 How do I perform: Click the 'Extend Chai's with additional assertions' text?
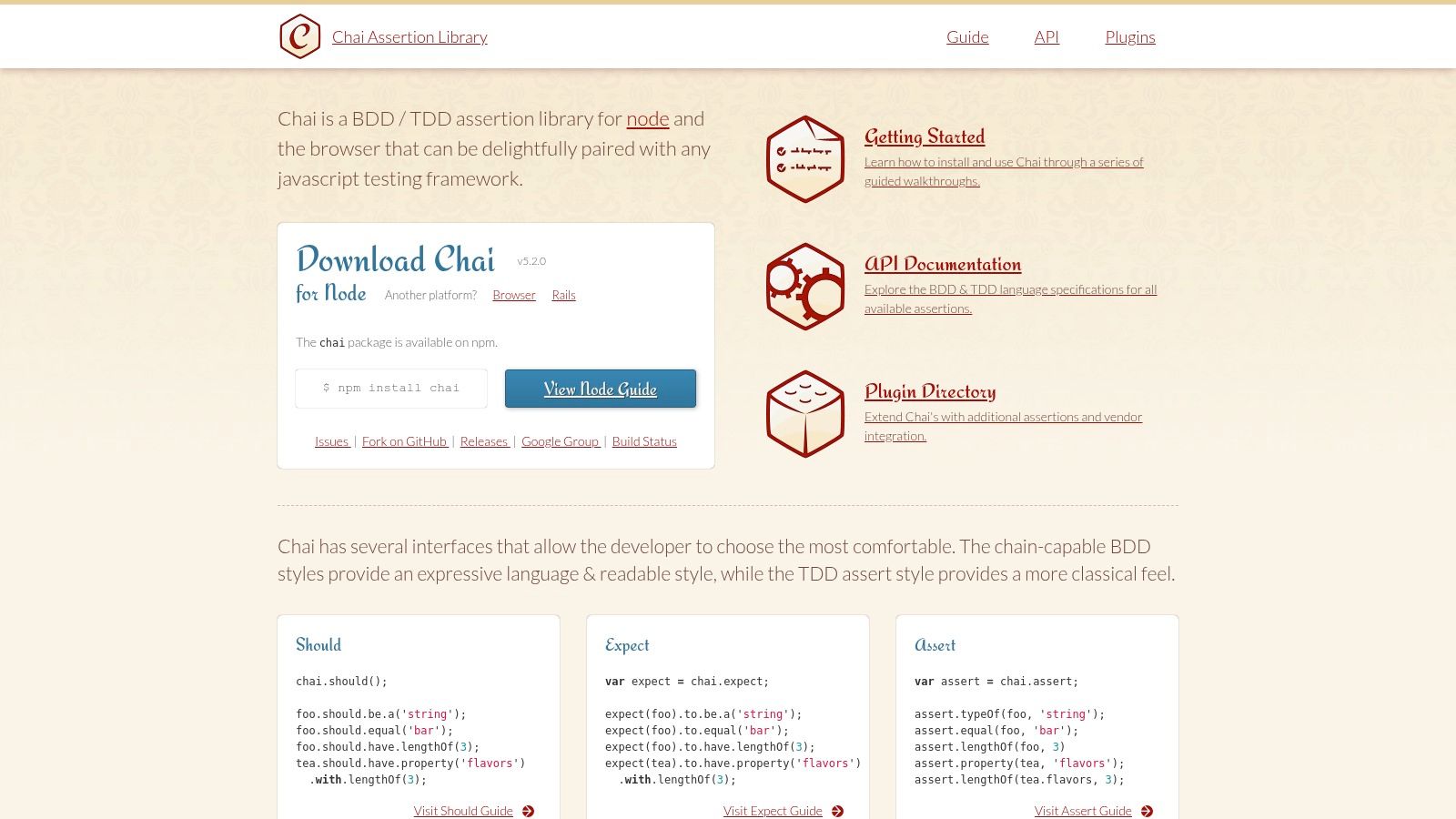click(1003, 426)
